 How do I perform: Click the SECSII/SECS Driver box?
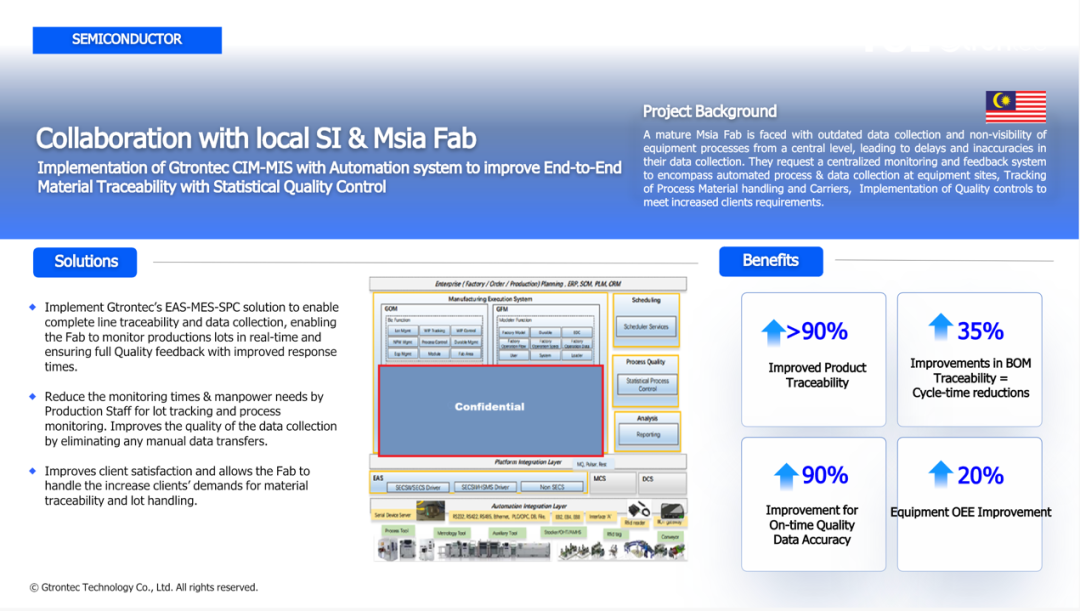pos(418,488)
